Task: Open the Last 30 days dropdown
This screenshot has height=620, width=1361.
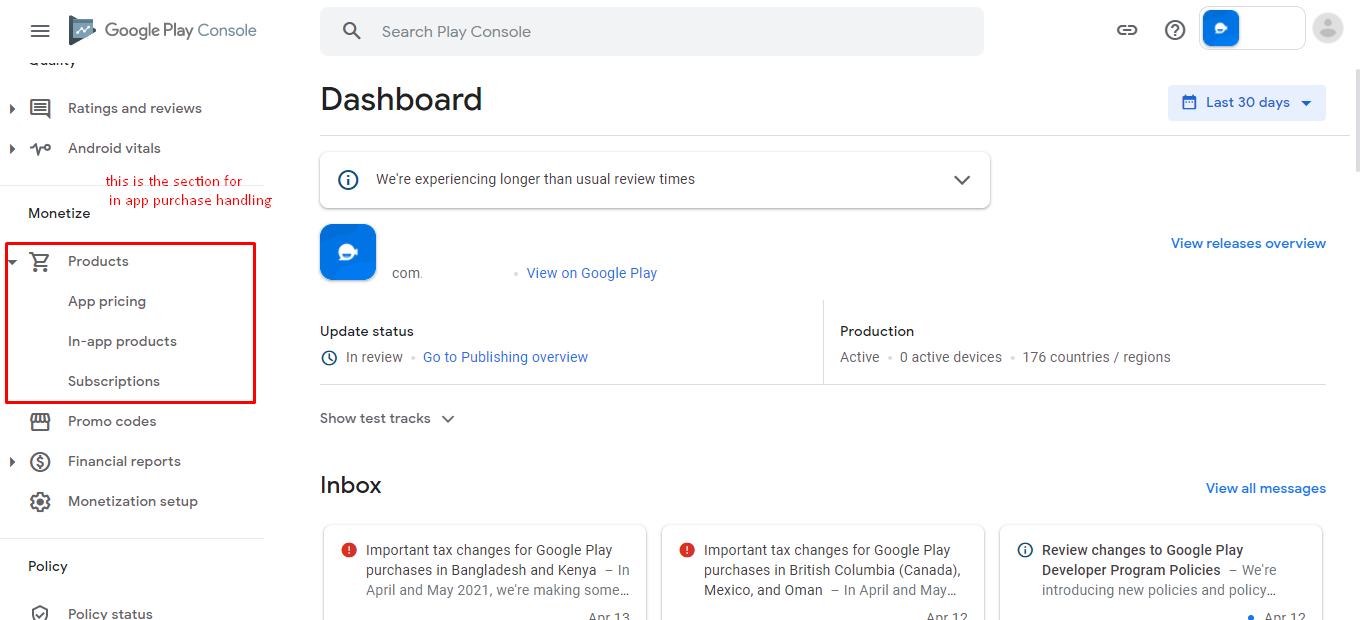Action: click(1246, 103)
